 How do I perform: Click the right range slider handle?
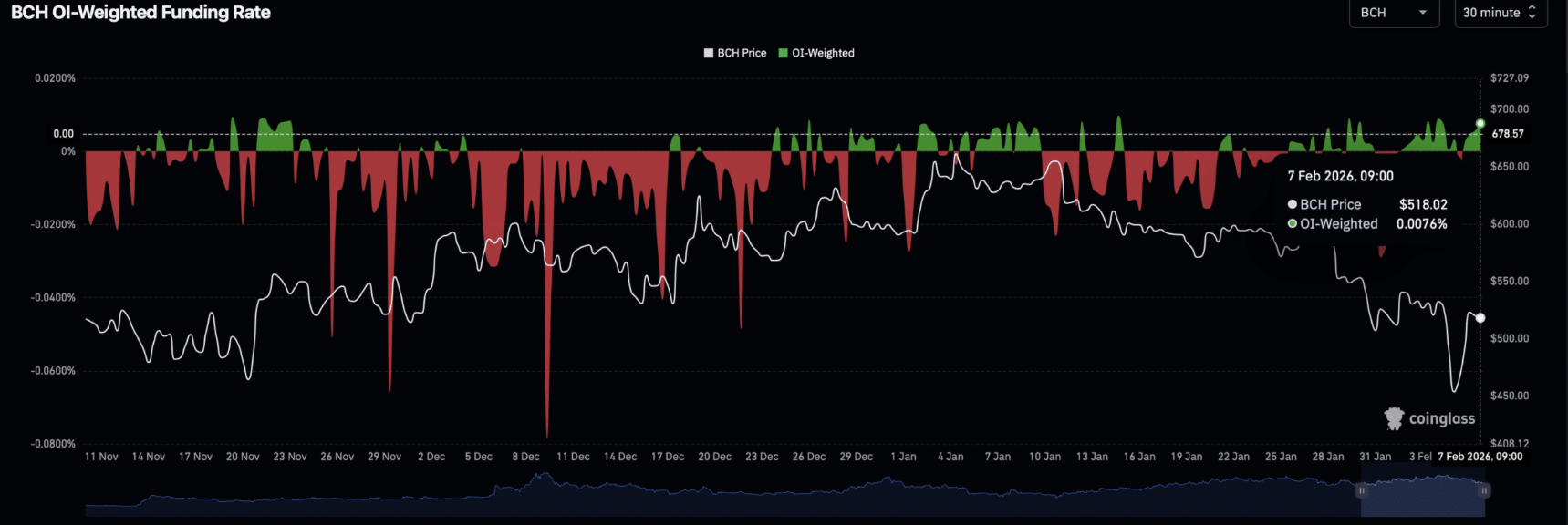pyautogui.click(x=1484, y=490)
